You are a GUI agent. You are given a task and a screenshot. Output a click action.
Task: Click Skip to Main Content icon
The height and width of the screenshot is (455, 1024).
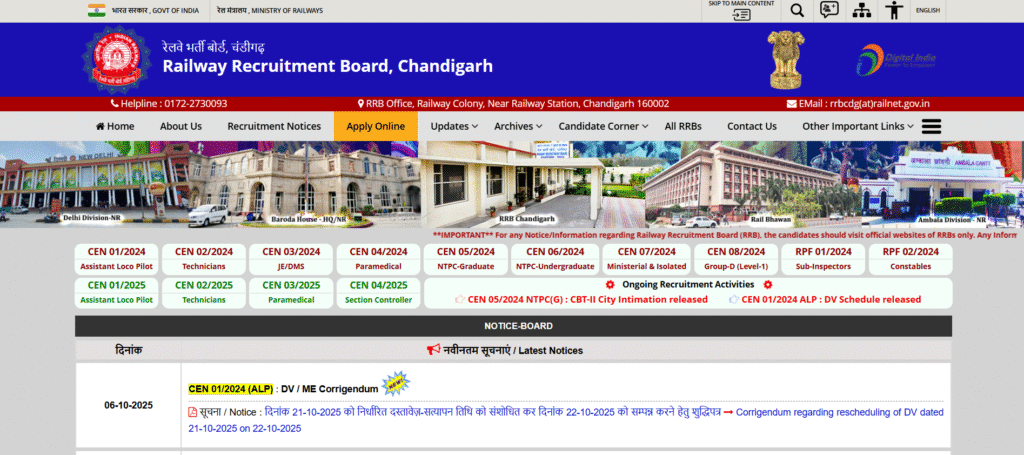point(741,14)
